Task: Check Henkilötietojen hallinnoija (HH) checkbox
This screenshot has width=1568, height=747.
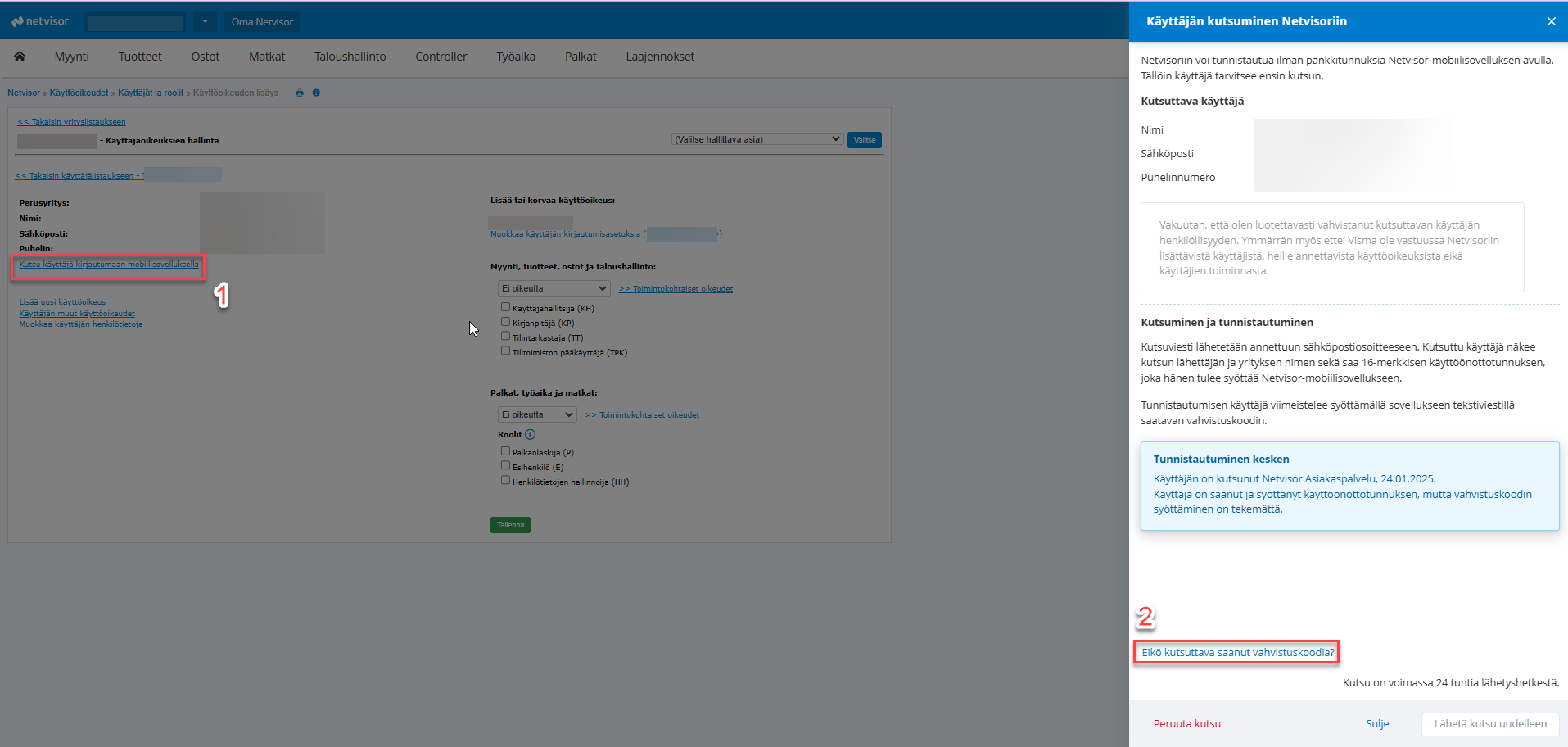Action: pyautogui.click(x=505, y=481)
